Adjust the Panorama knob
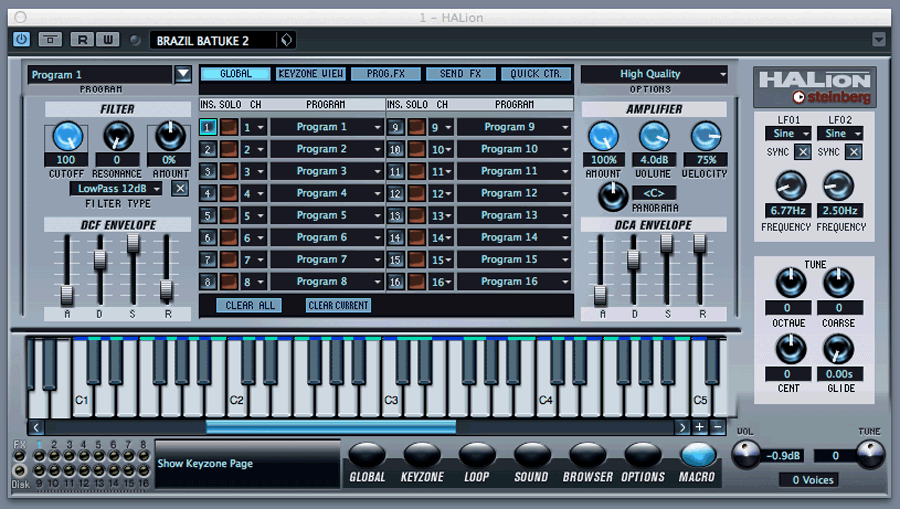 click(x=612, y=196)
